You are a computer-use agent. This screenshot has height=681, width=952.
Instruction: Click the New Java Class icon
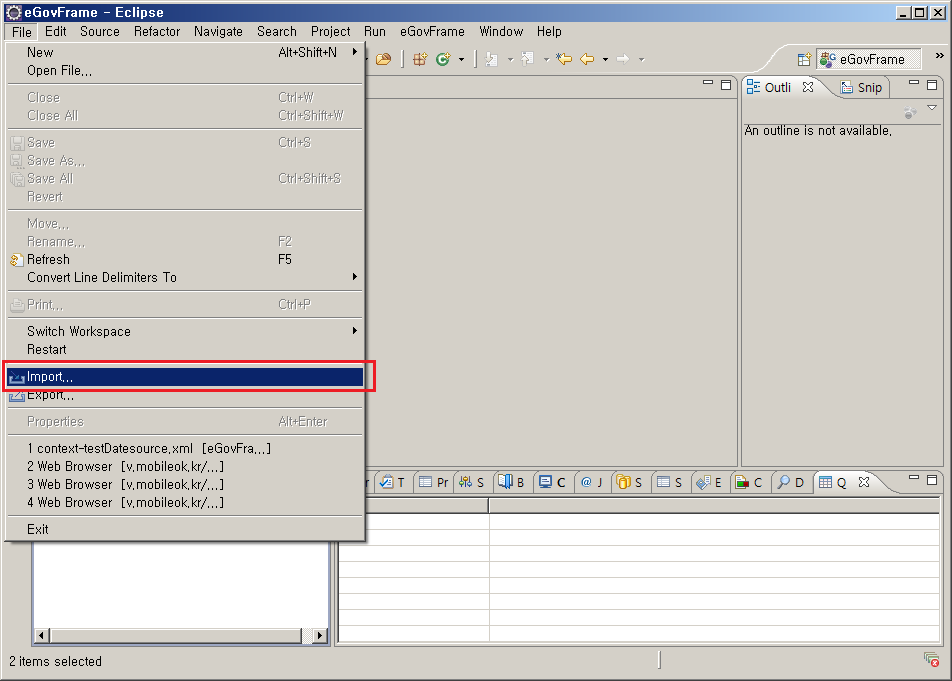click(x=443, y=59)
